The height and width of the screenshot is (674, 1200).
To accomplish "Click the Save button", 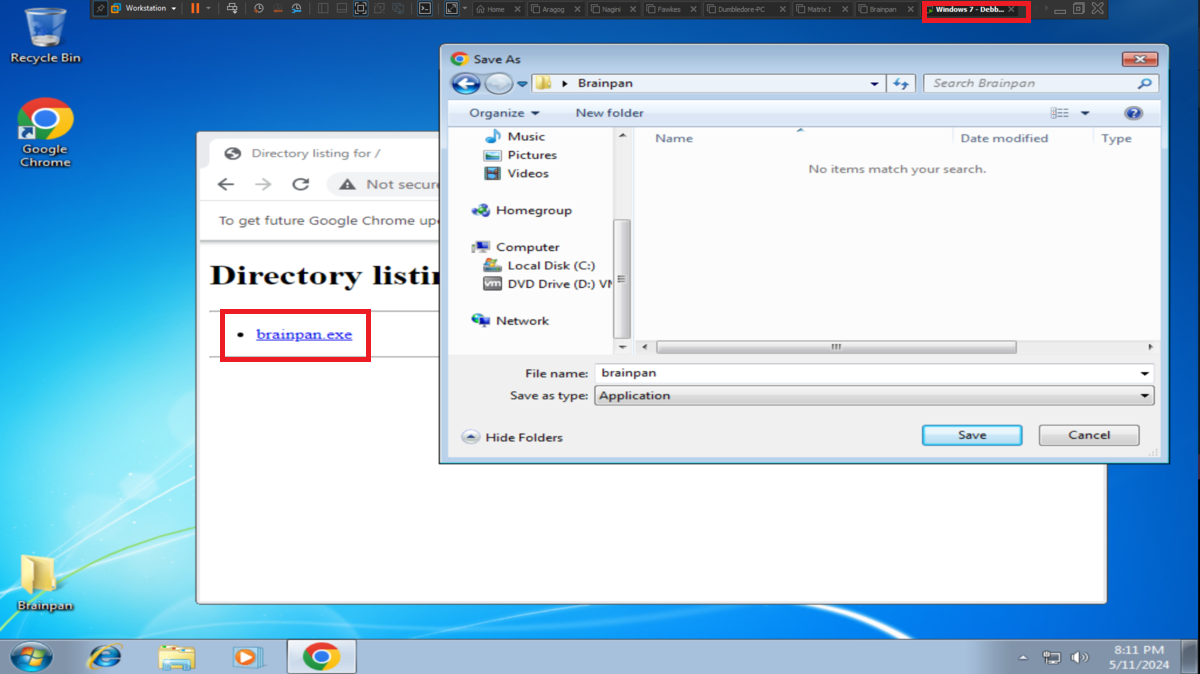I will tap(972, 435).
